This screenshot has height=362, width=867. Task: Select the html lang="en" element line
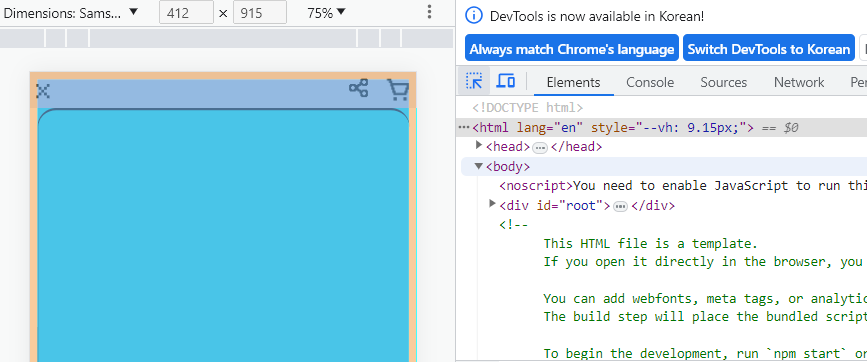pos(661,128)
